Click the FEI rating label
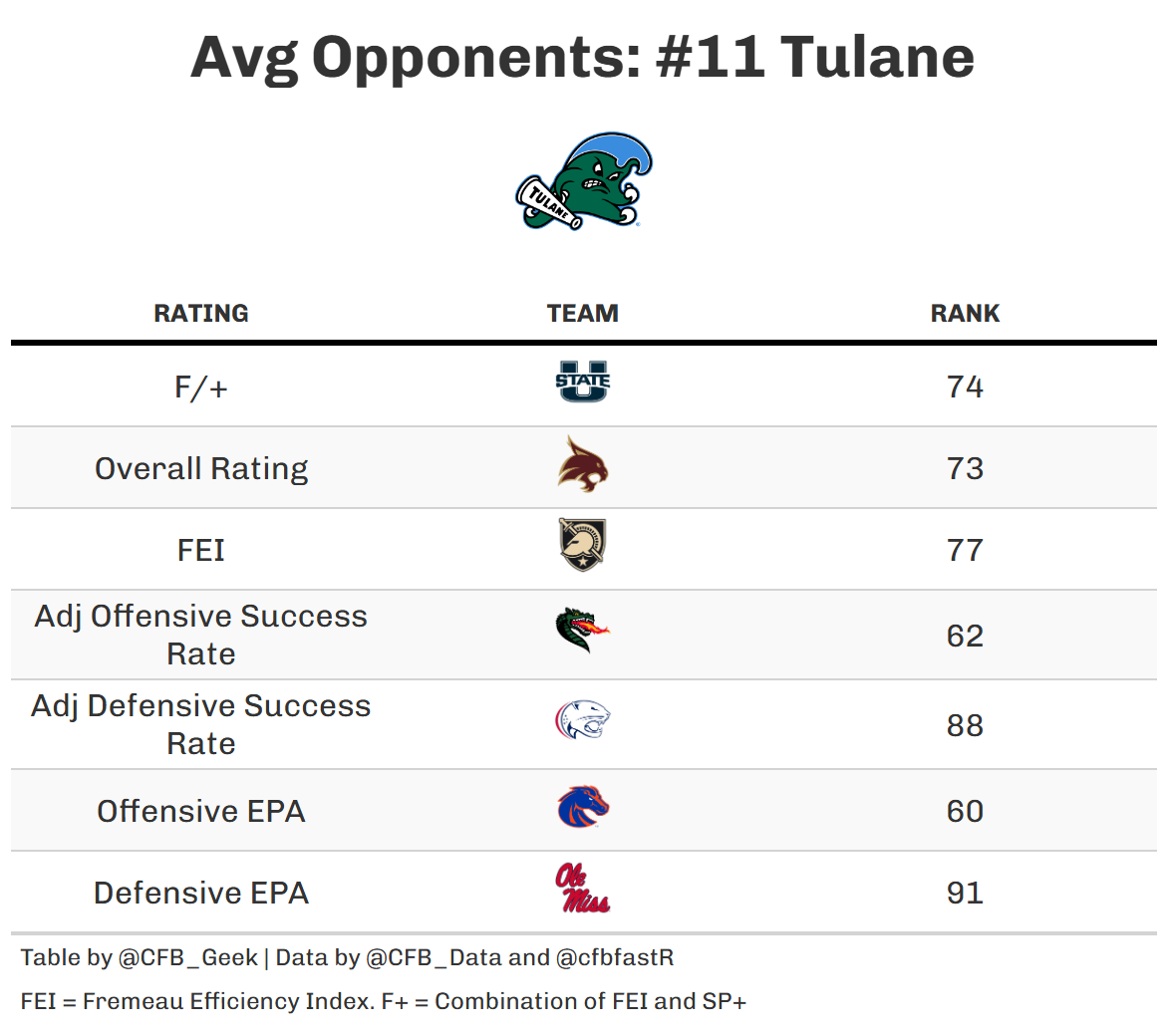Image resolution: width=1166 pixels, height=1036 pixels. (201, 550)
